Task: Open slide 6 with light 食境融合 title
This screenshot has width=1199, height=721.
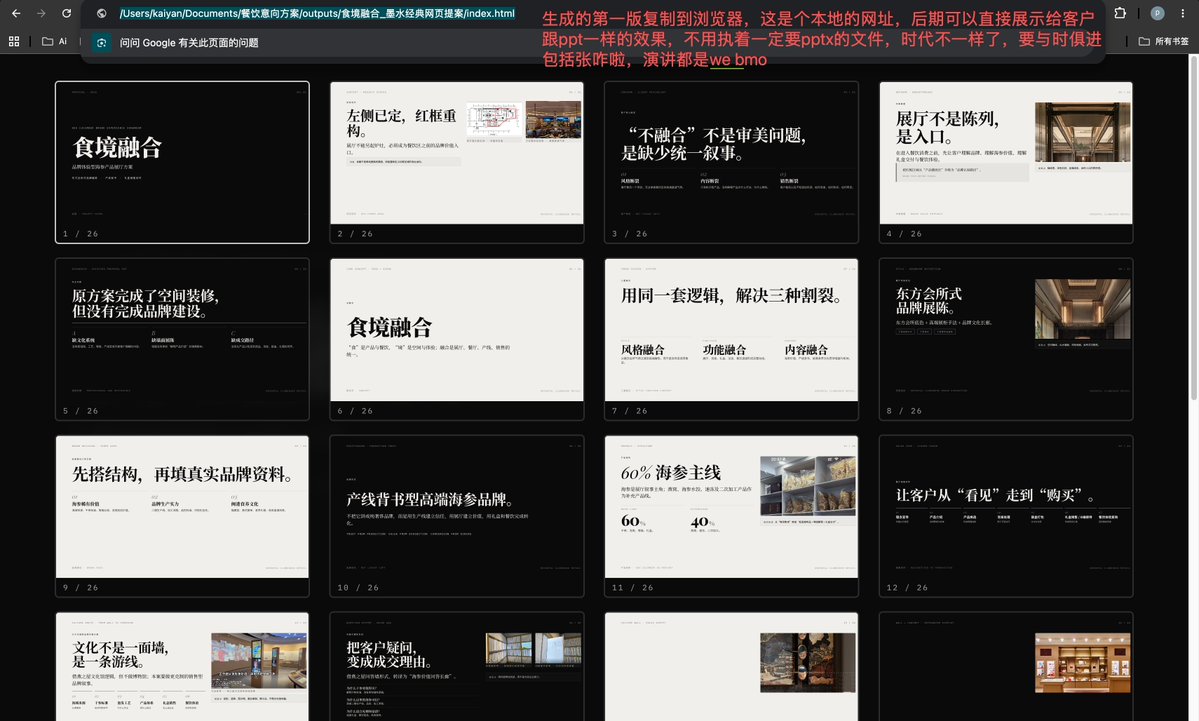Action: pyautogui.click(x=457, y=339)
